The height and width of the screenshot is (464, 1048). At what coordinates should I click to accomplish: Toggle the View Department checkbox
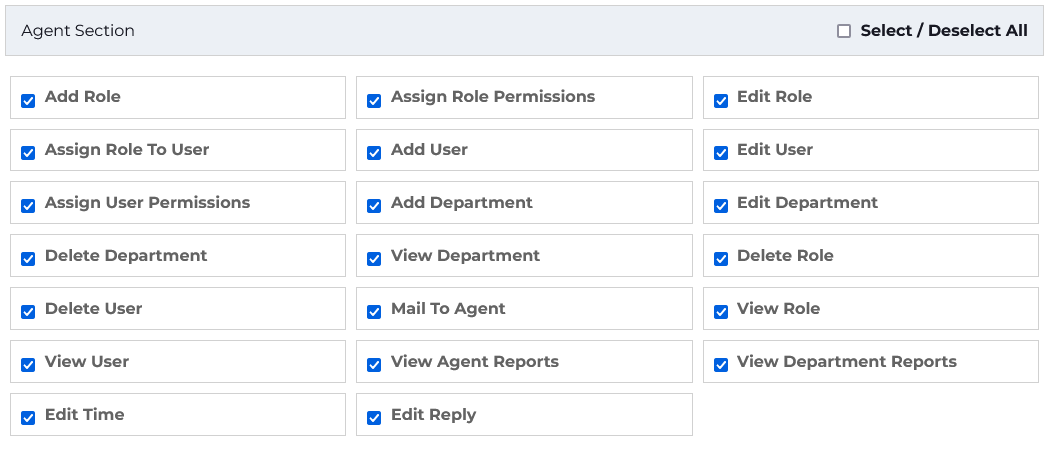coord(374,259)
